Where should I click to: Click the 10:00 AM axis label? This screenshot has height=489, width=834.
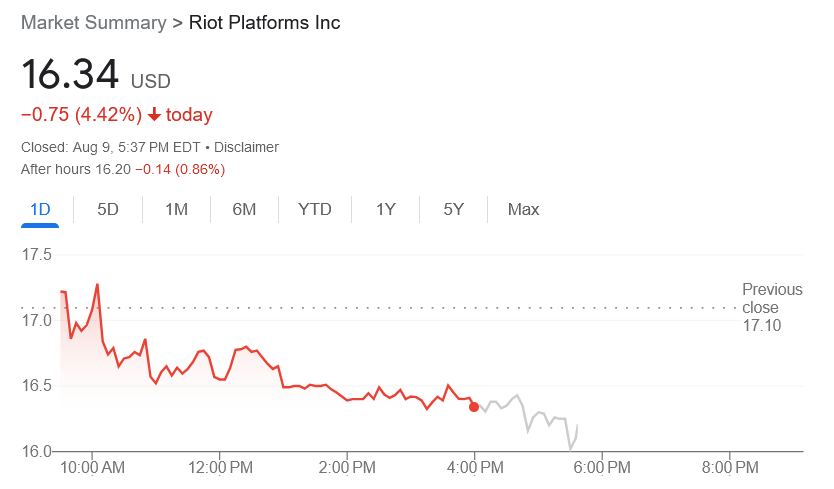click(x=92, y=467)
